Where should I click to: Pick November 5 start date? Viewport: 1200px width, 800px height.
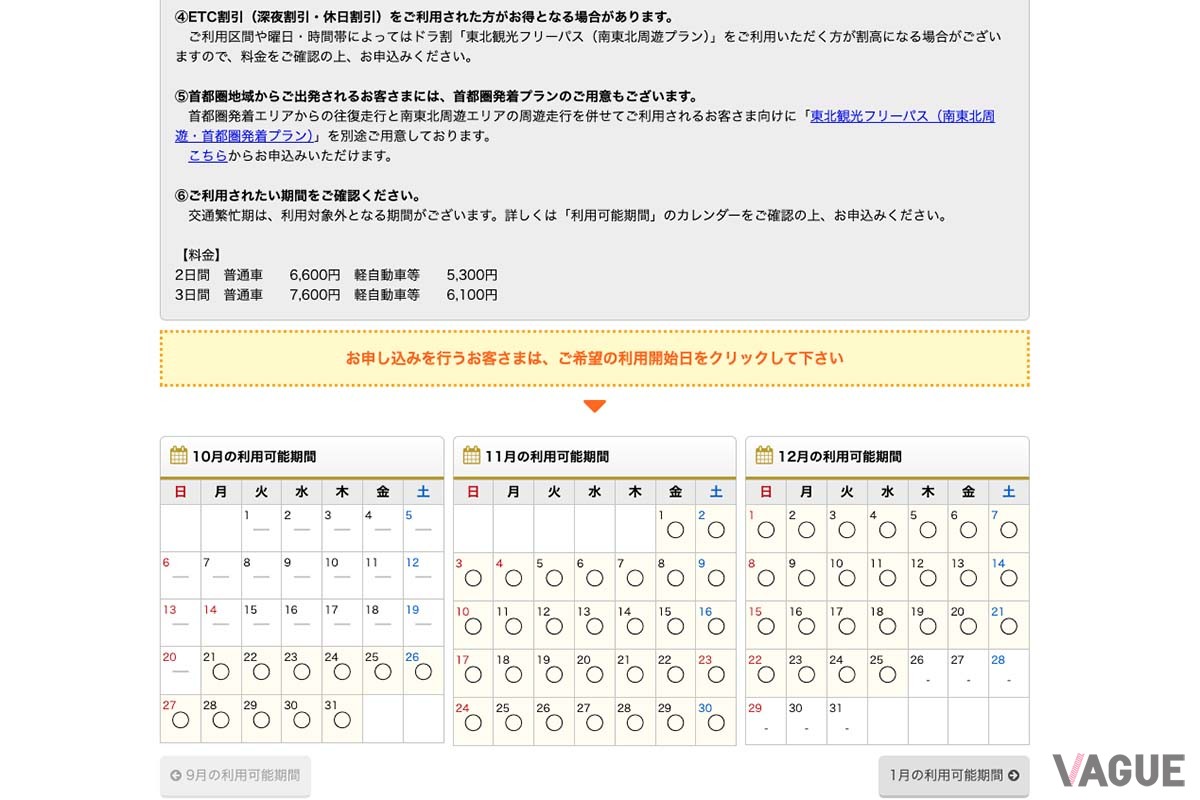click(554, 578)
